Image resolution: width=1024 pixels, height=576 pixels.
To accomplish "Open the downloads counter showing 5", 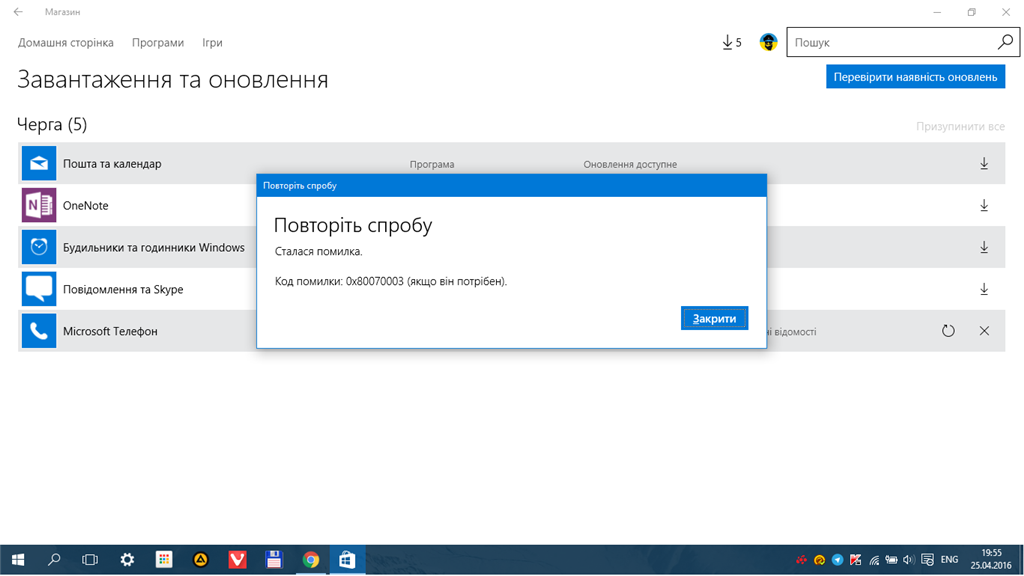I will (x=732, y=43).
